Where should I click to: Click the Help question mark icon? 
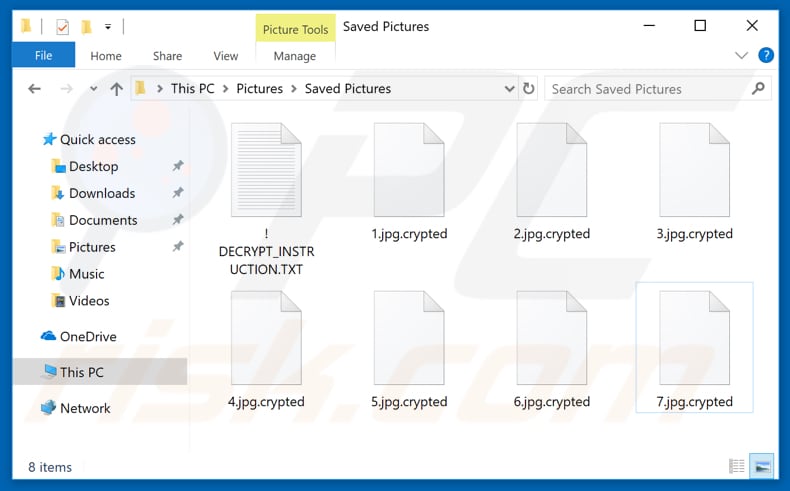[x=766, y=56]
